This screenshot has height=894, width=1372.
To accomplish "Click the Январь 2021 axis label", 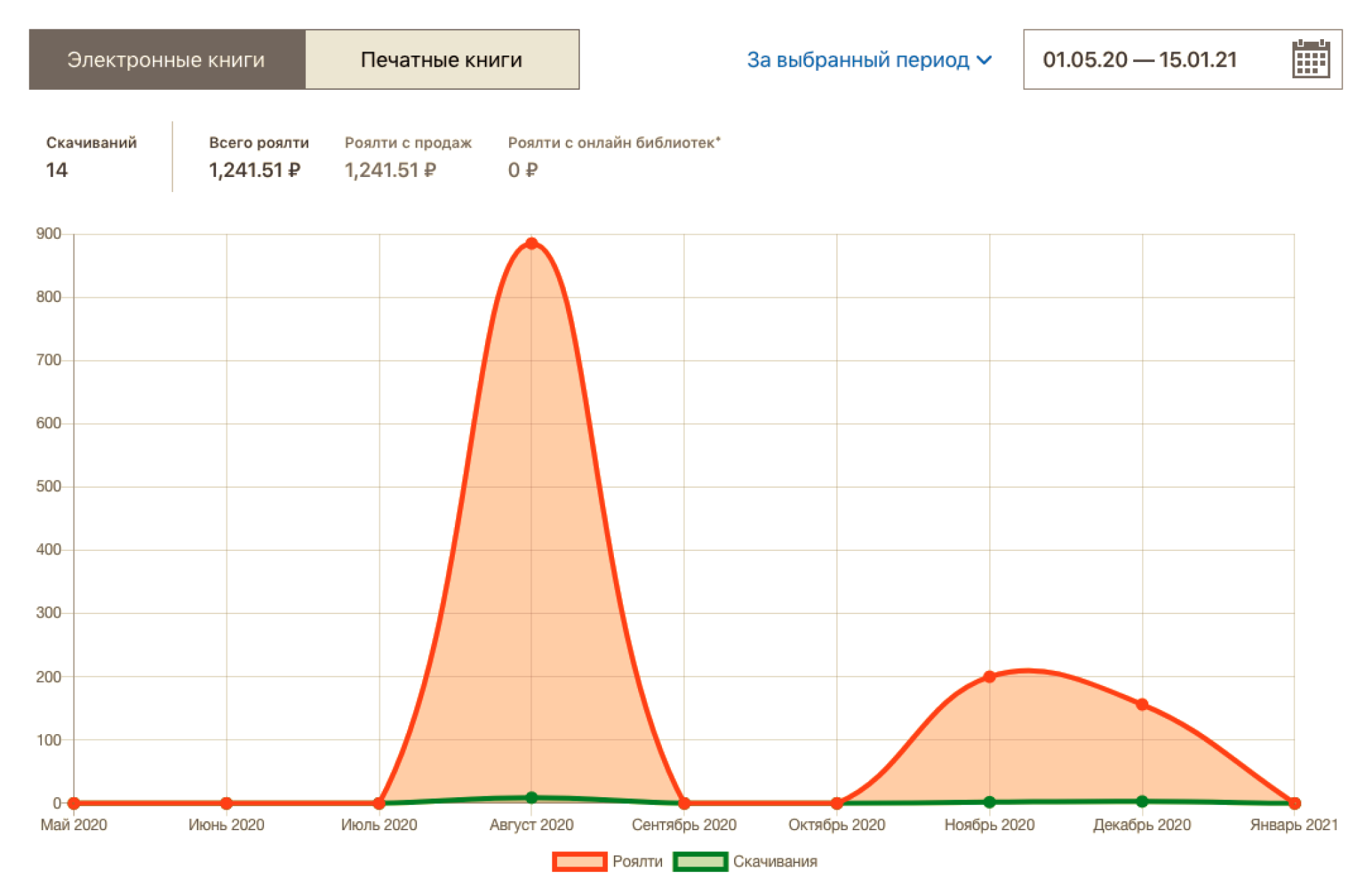I will click(1294, 825).
